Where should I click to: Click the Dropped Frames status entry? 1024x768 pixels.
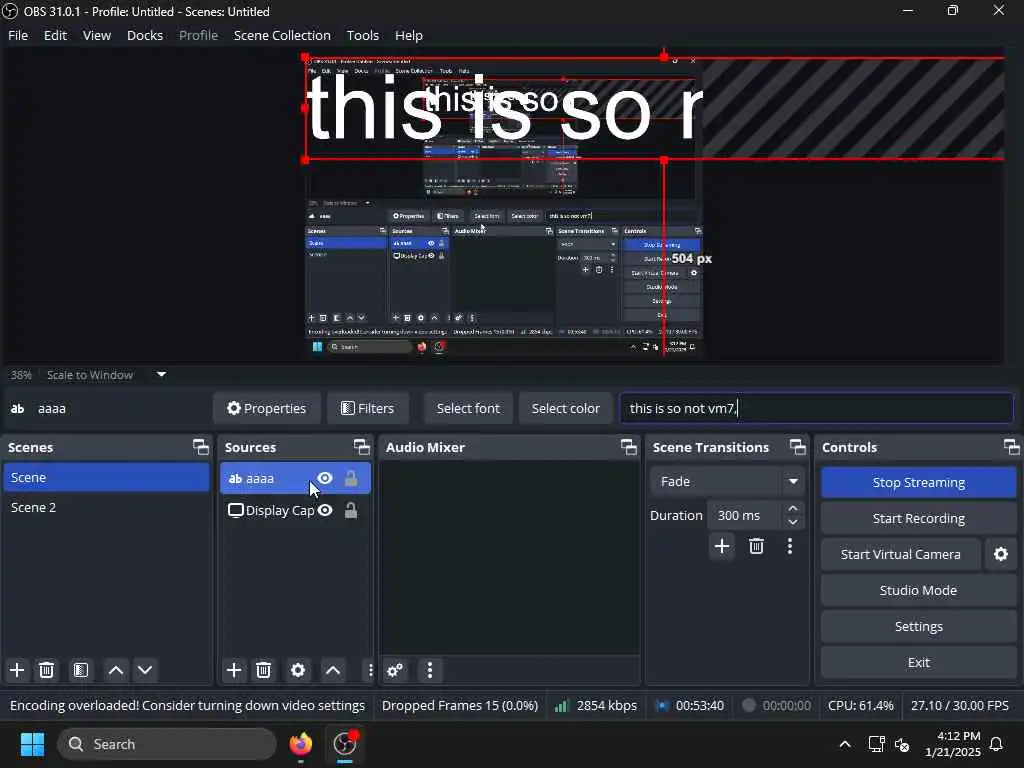tap(460, 705)
